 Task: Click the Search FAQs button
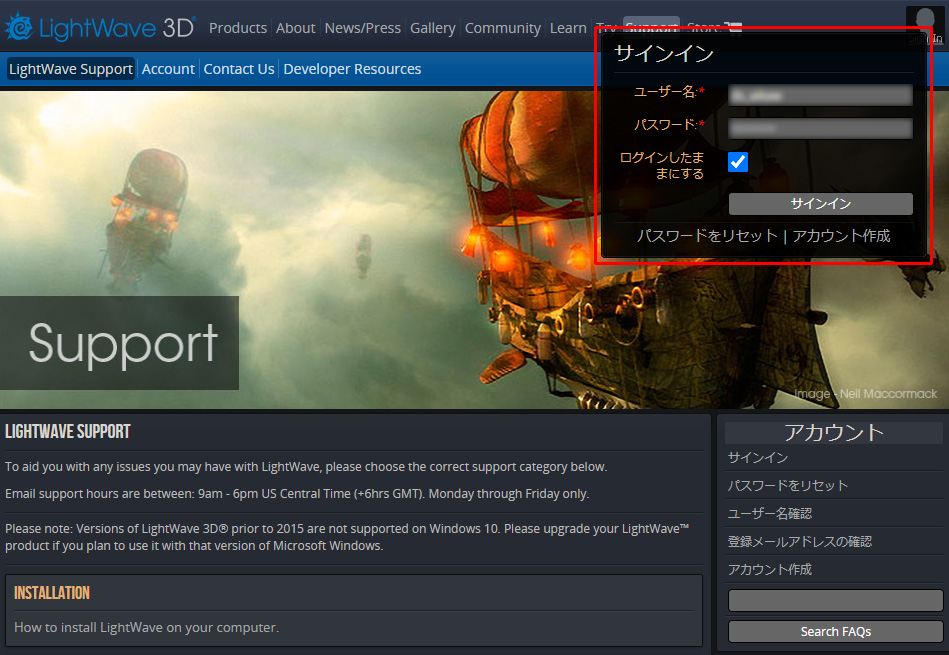pos(835,632)
